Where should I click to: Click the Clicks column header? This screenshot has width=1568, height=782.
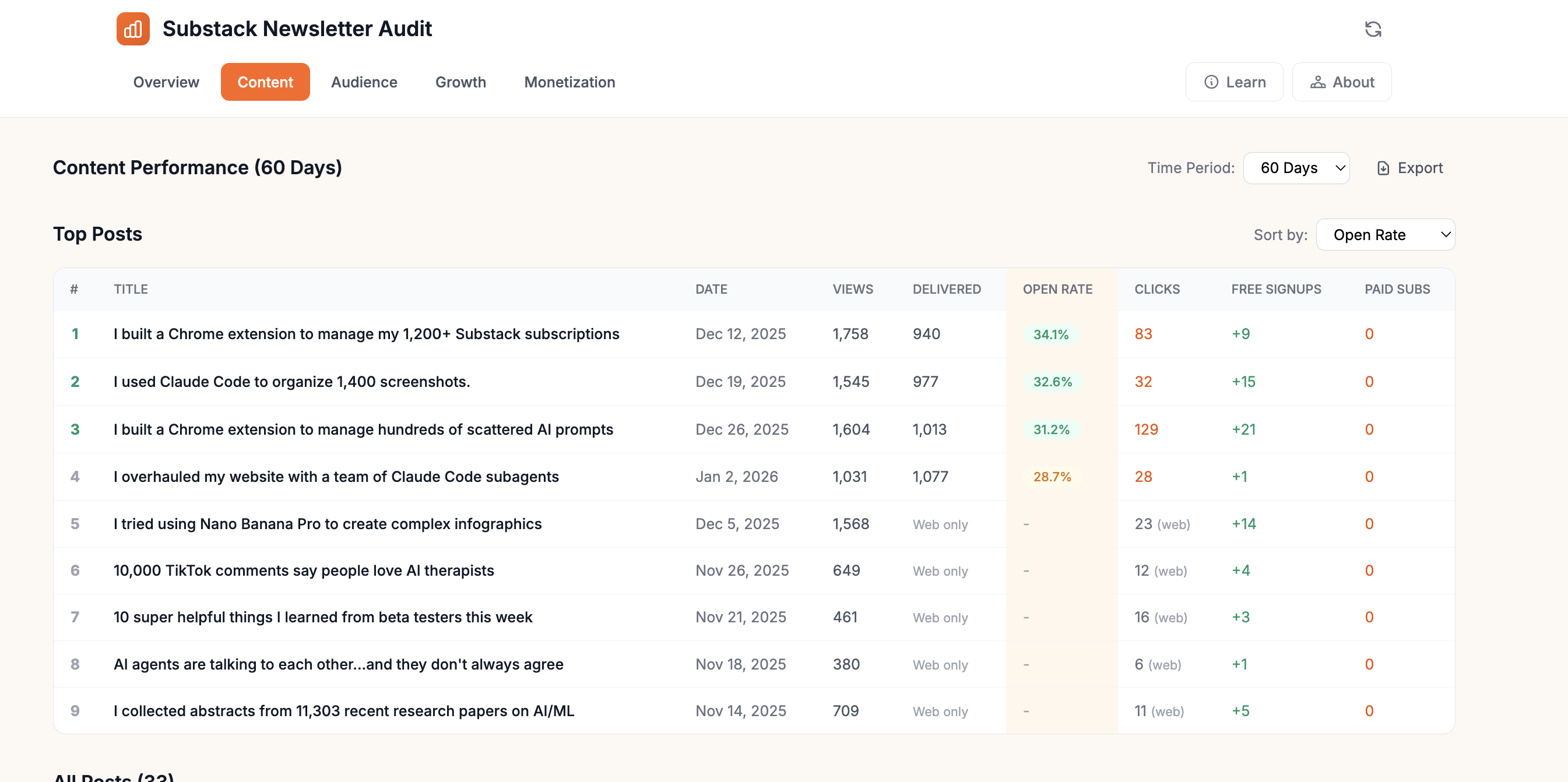coord(1156,289)
